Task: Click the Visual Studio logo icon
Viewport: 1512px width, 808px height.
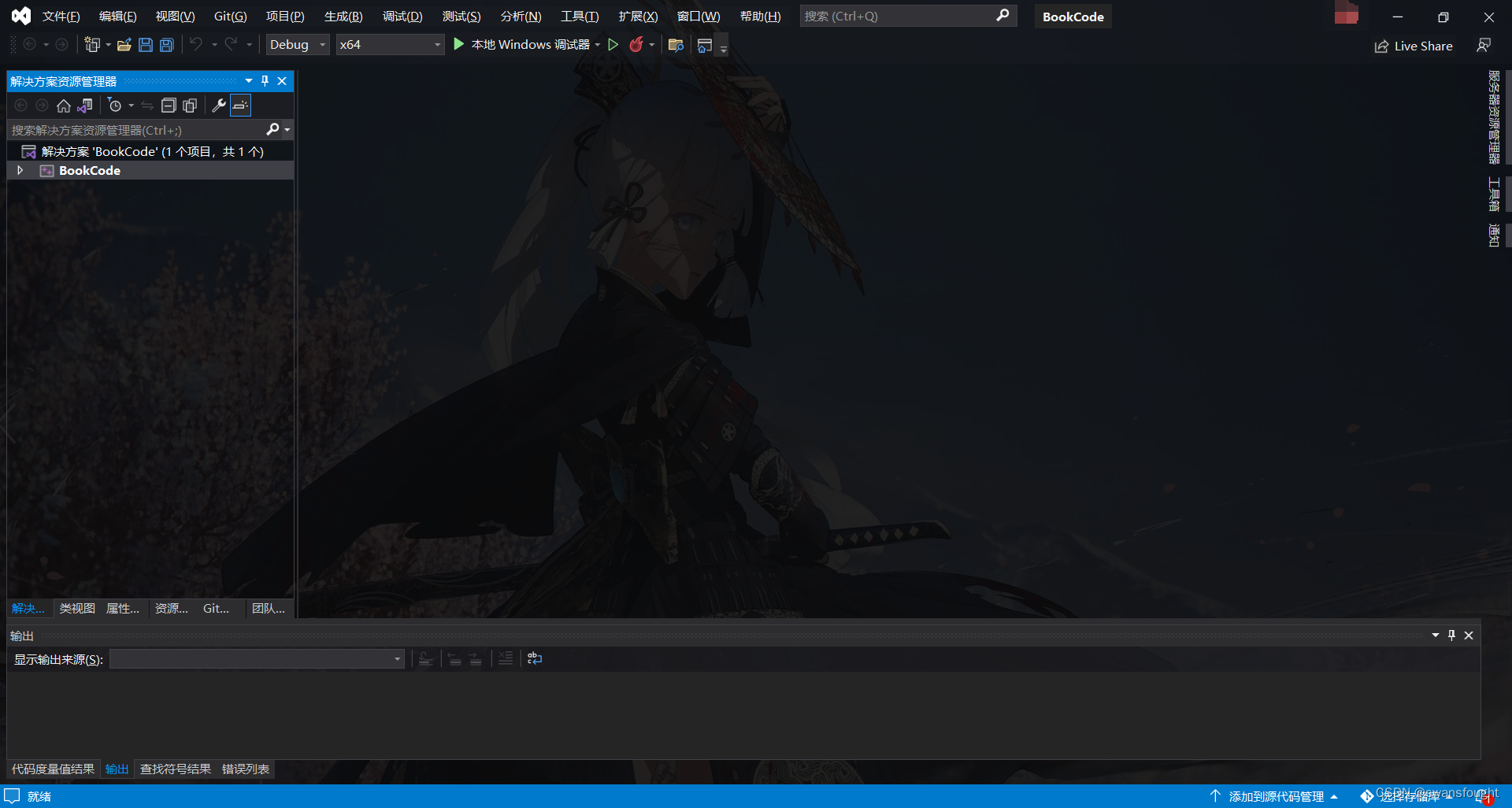Action: [x=21, y=16]
